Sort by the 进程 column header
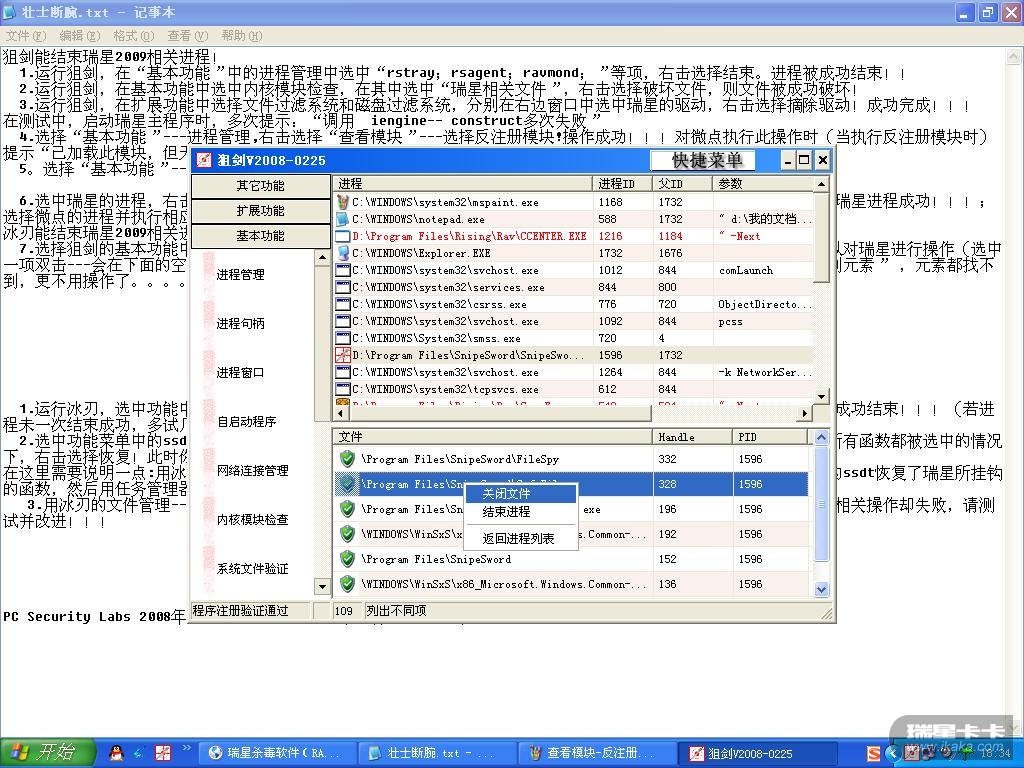 [x=463, y=184]
